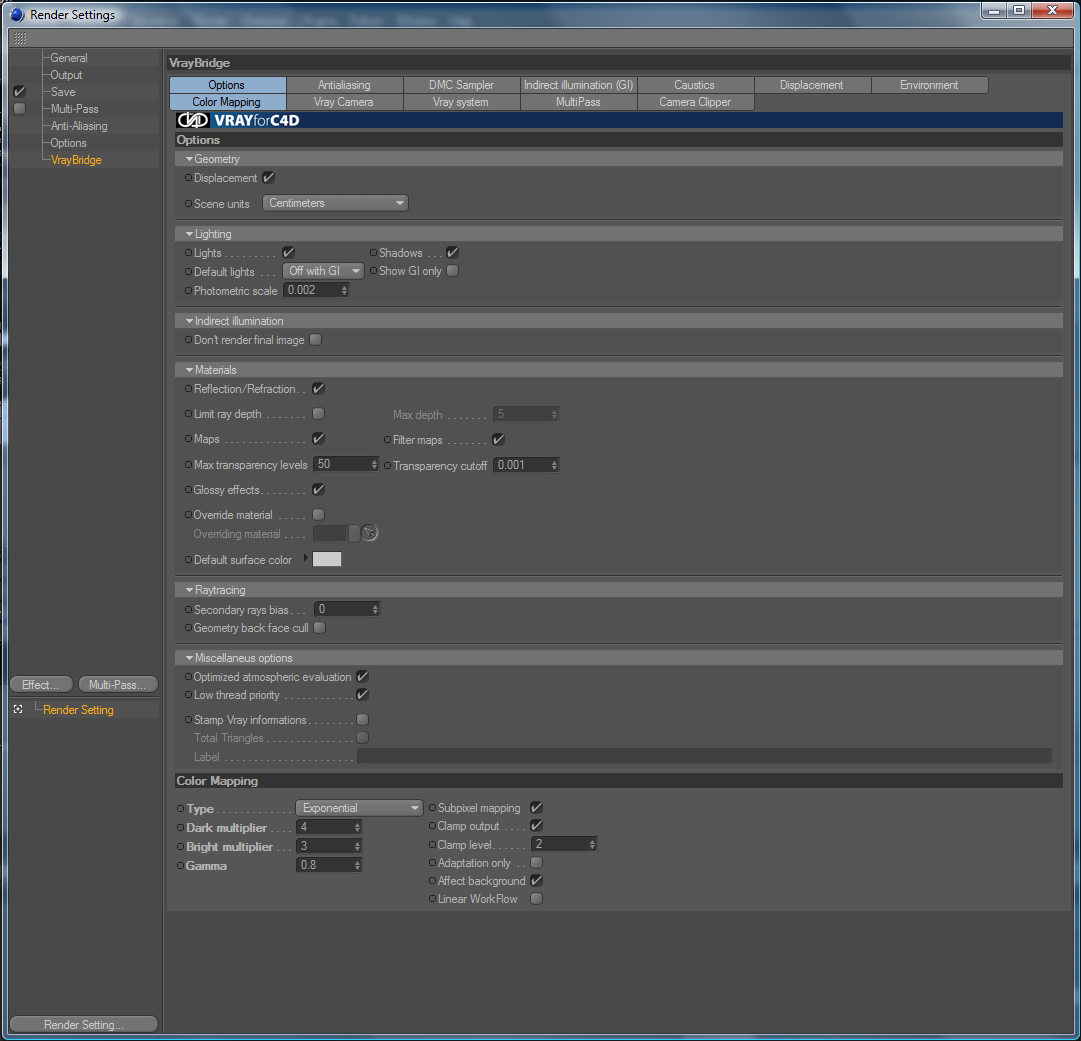Open the Camera Clipper tab

pos(696,102)
